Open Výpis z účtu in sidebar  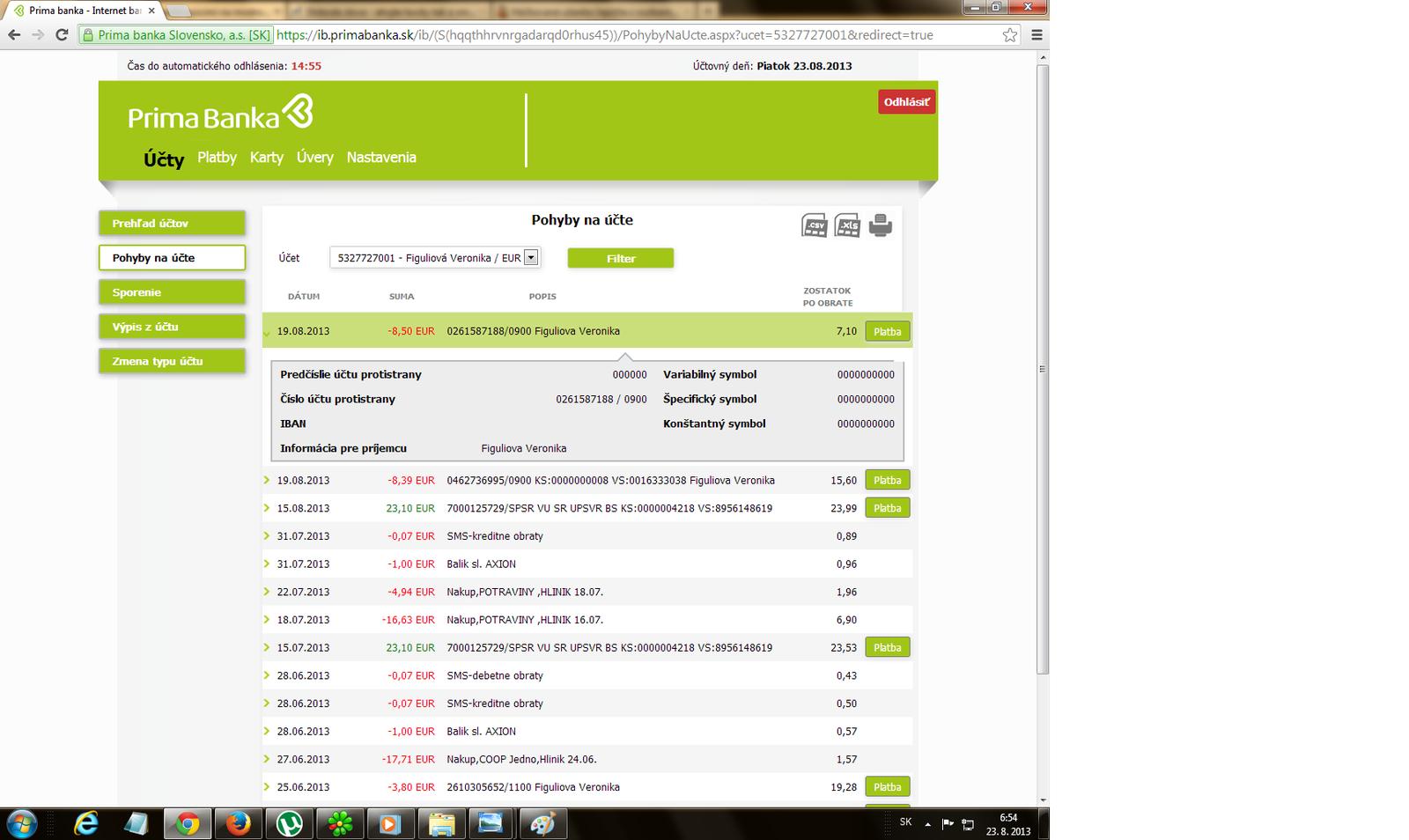click(172, 327)
